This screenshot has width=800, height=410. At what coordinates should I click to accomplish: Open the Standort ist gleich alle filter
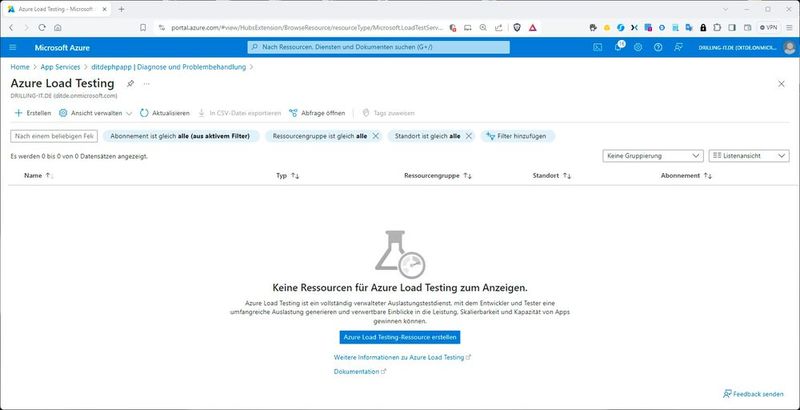[428, 136]
